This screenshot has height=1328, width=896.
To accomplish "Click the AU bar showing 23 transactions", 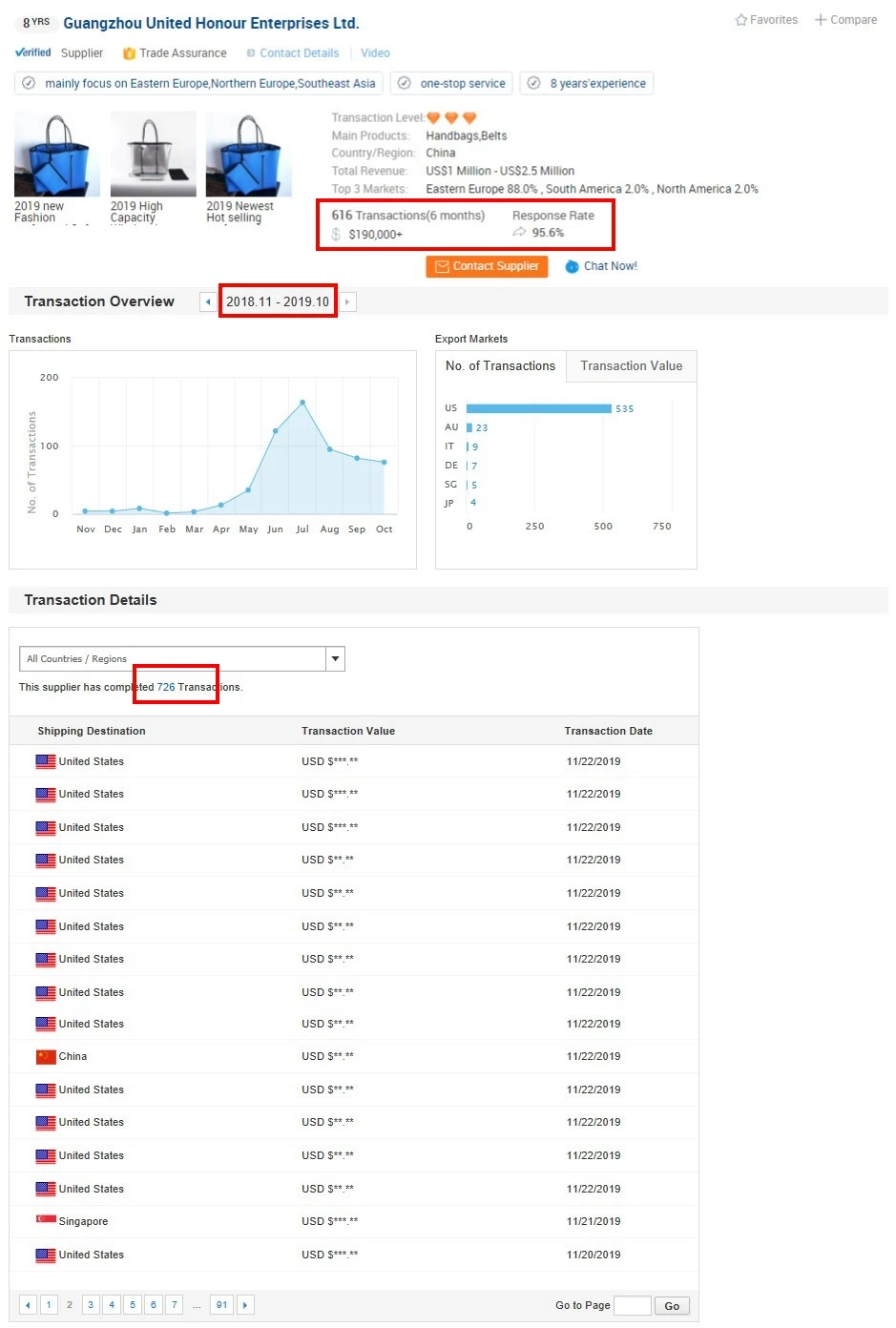I will pos(469,427).
